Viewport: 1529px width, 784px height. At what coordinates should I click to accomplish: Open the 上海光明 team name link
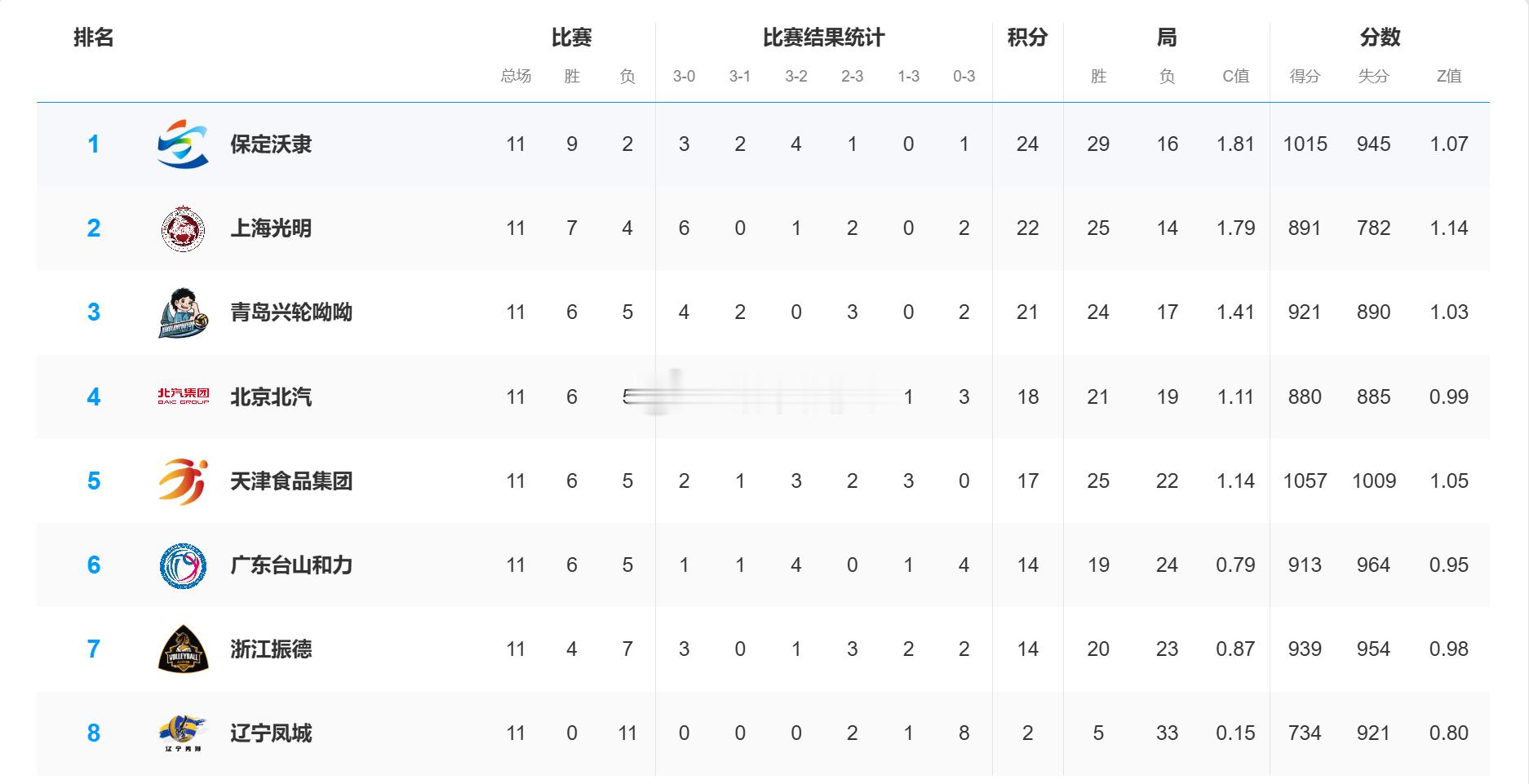[271, 228]
